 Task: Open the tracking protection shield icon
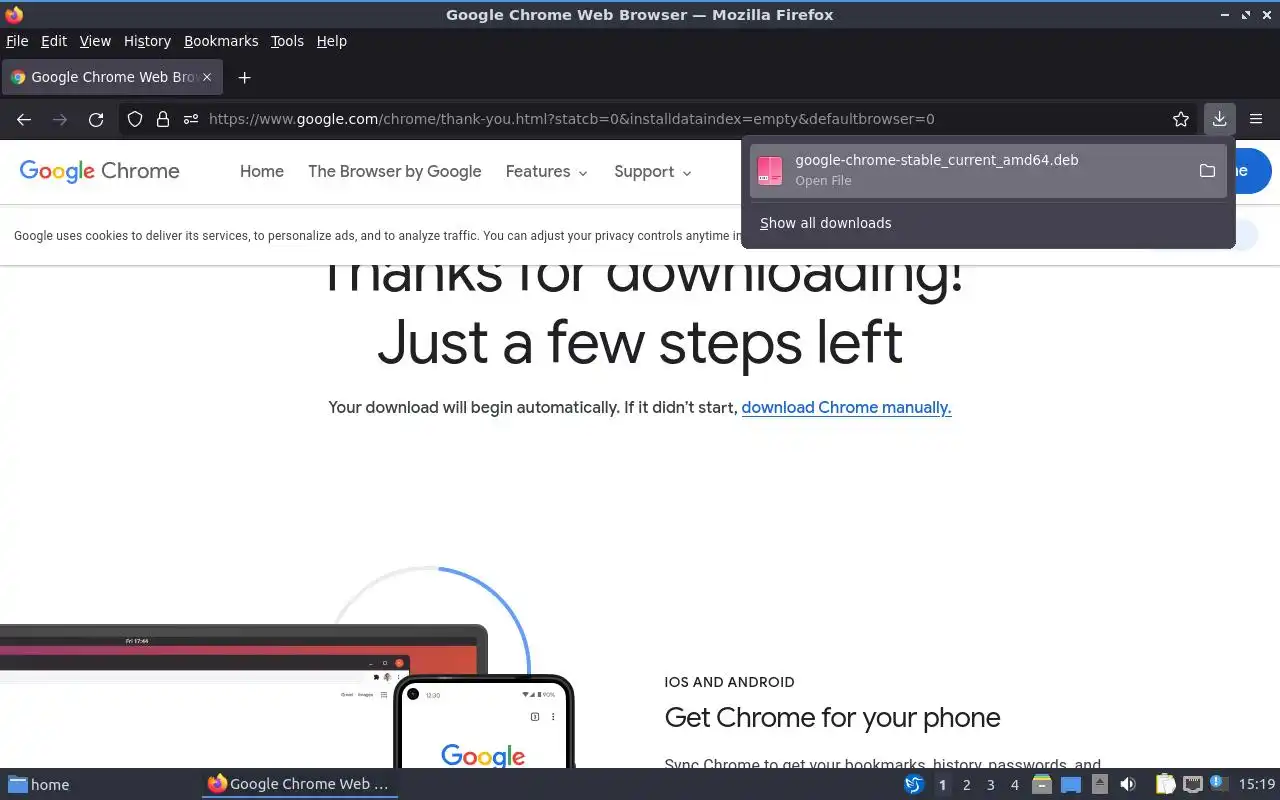pyautogui.click(x=135, y=119)
